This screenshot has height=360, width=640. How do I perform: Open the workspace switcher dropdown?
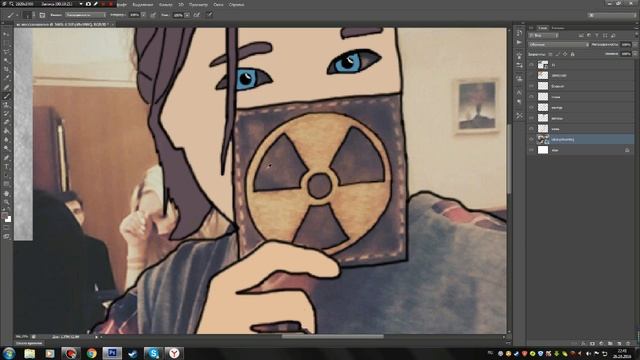(x=612, y=15)
